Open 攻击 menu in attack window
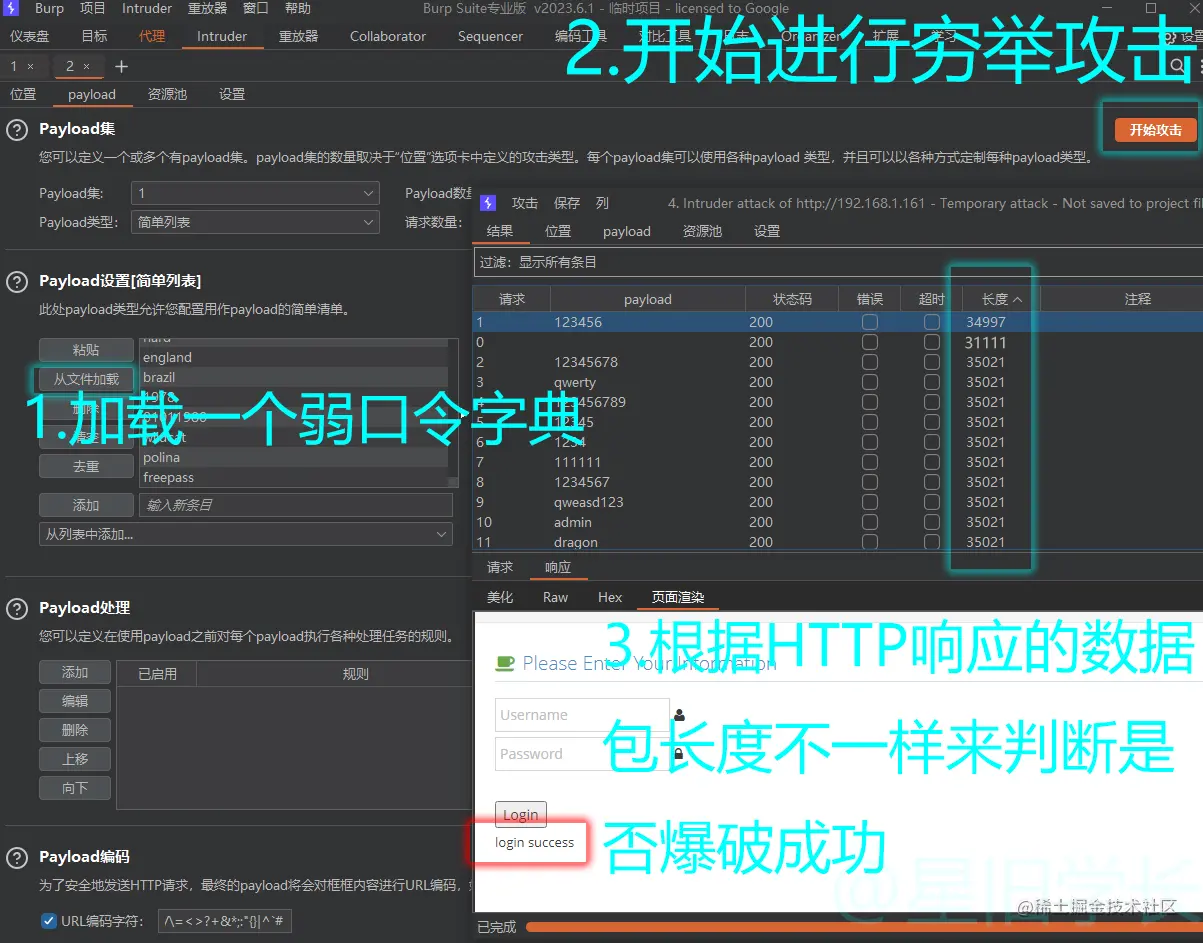 click(x=525, y=203)
